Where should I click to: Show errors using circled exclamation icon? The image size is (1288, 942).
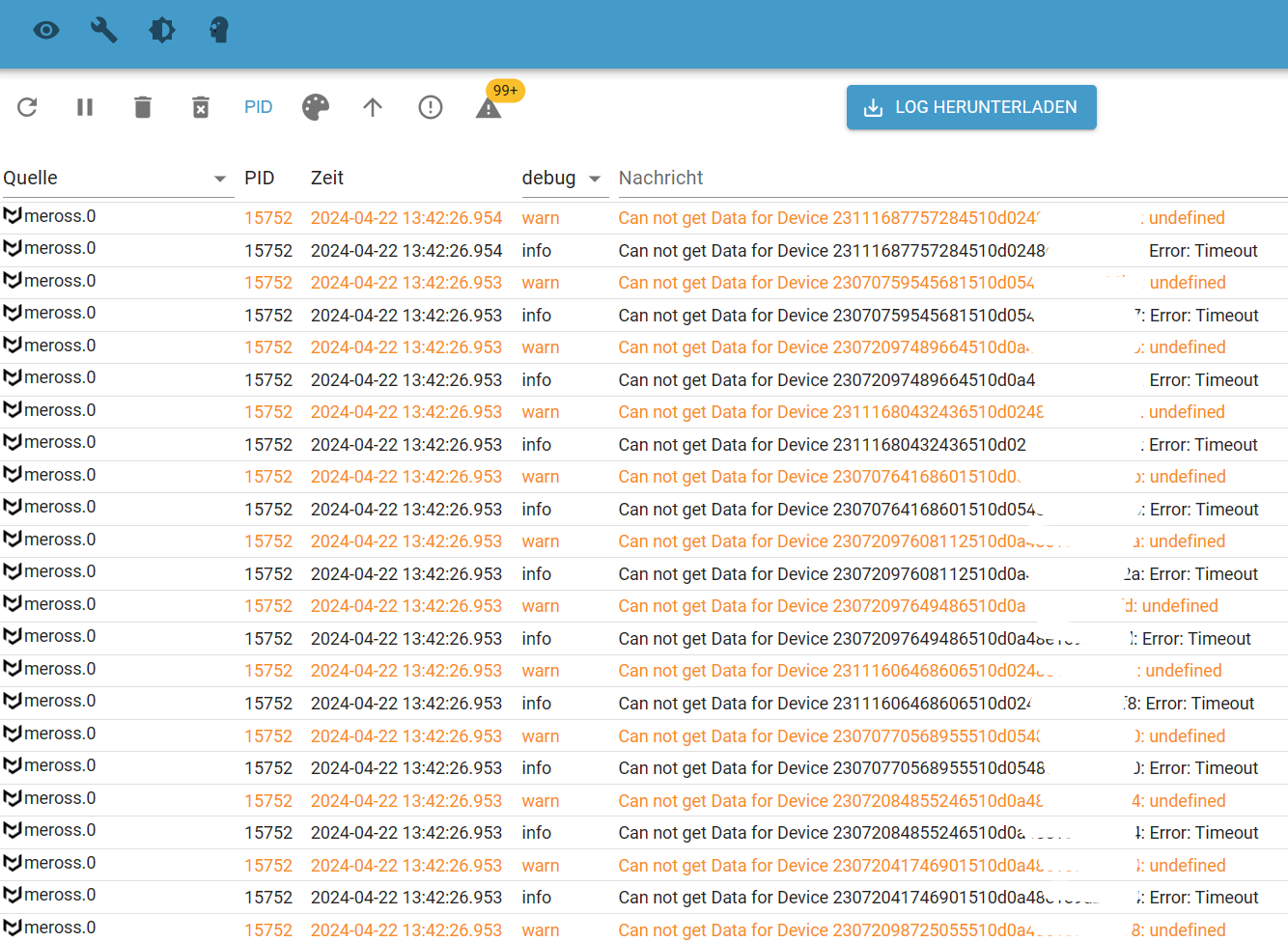pos(431,107)
